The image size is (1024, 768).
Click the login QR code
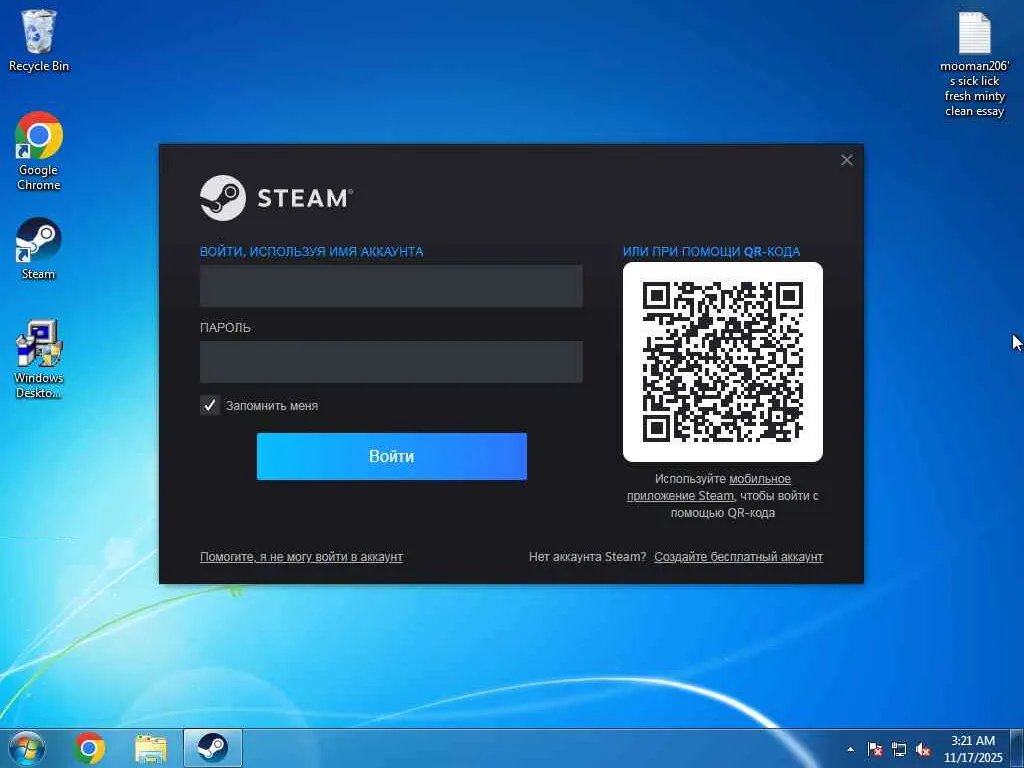pyautogui.click(x=723, y=362)
